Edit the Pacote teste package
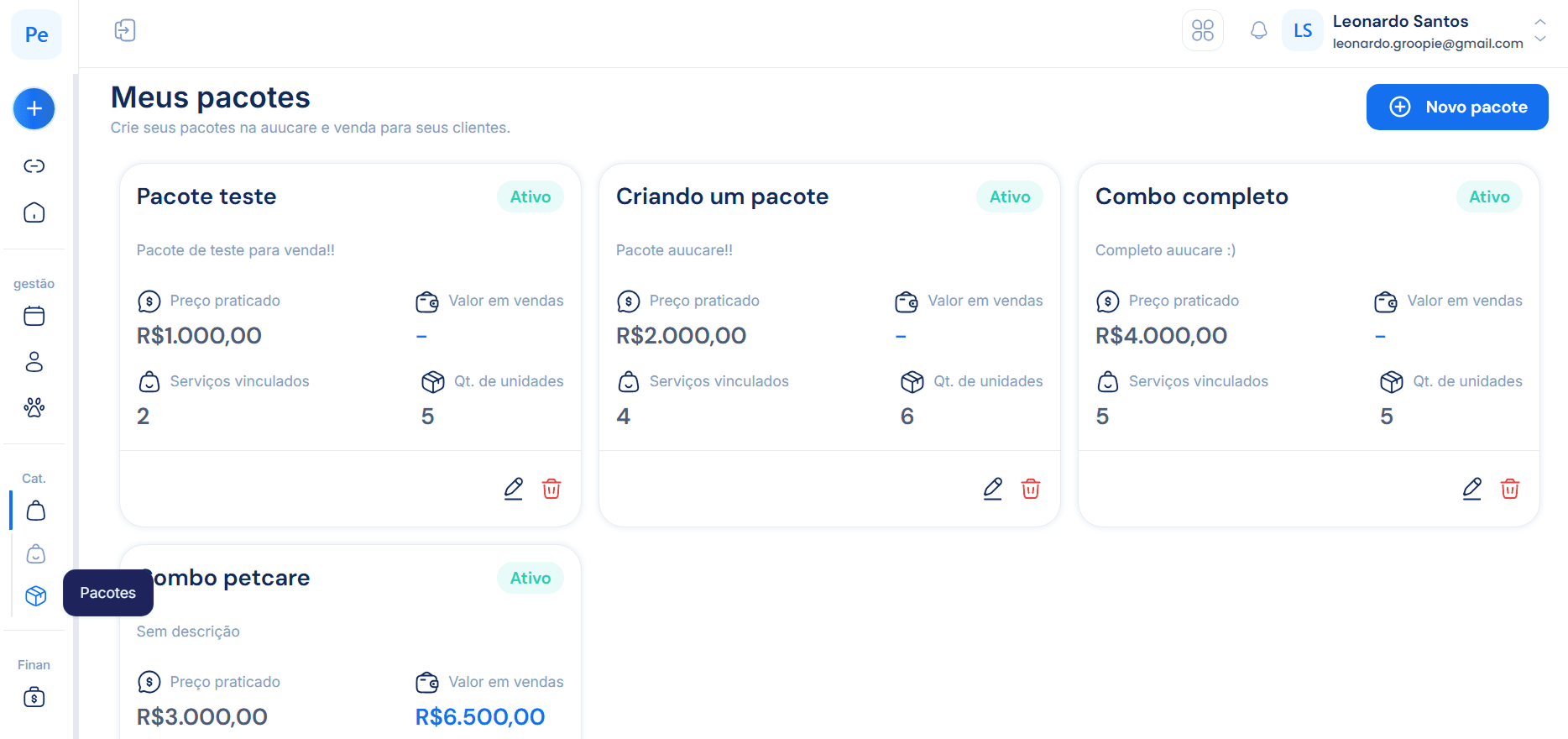Screen dimensions: 1568x739 [x=514, y=489]
